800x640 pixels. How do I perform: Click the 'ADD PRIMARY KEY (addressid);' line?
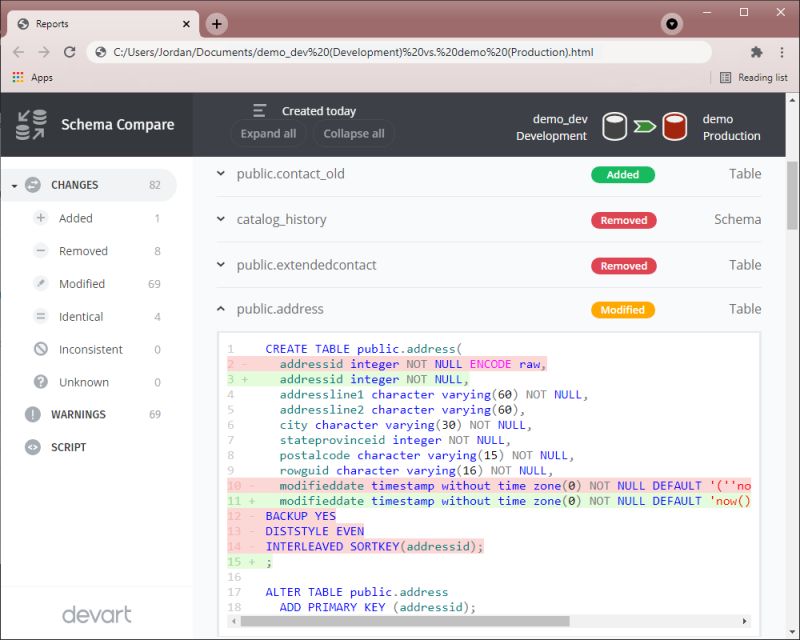tap(378, 607)
